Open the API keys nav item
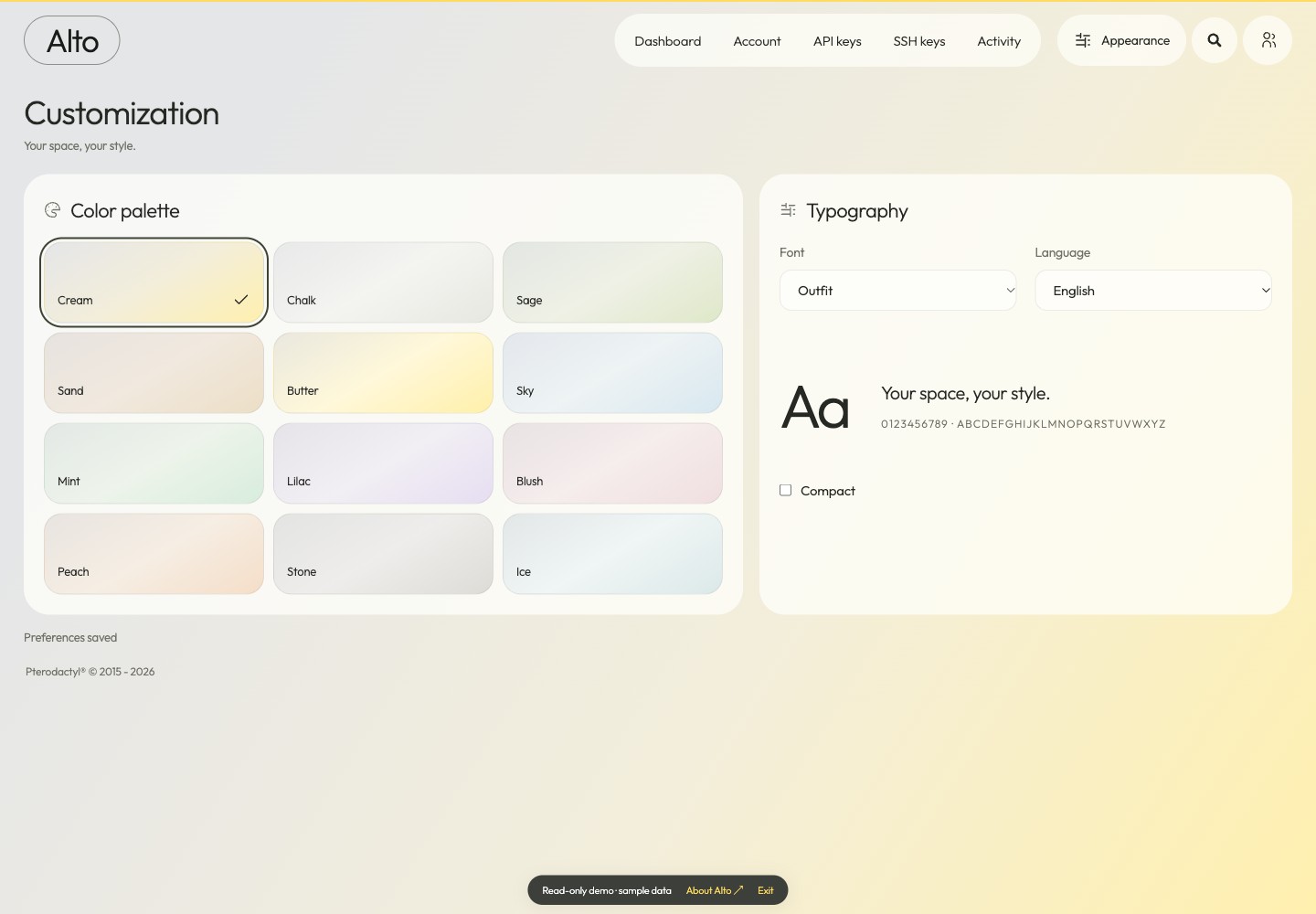The height and width of the screenshot is (914, 1316). (x=837, y=41)
